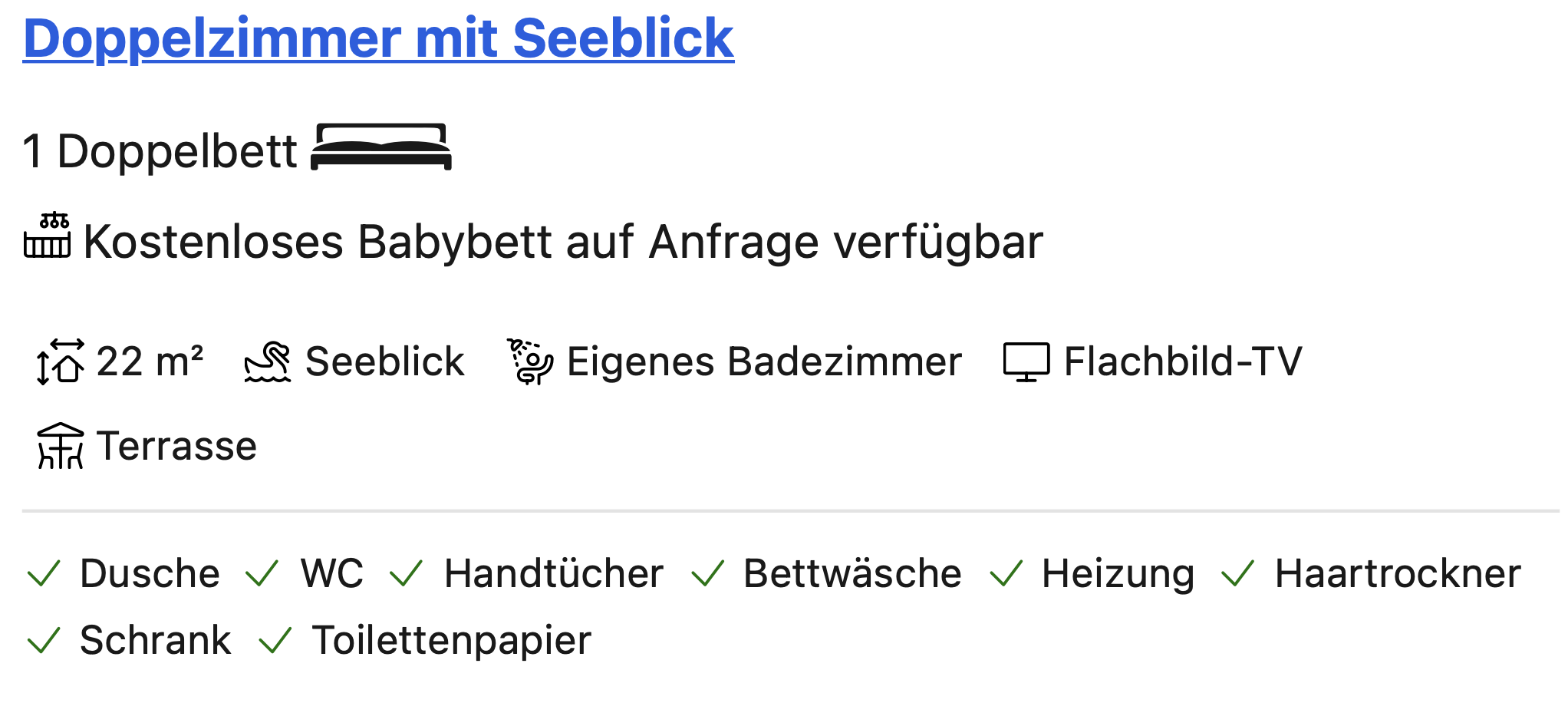The height and width of the screenshot is (703, 1568).
Task: Open the Doppelzimmer mit Seeblick link
Action: click(378, 38)
